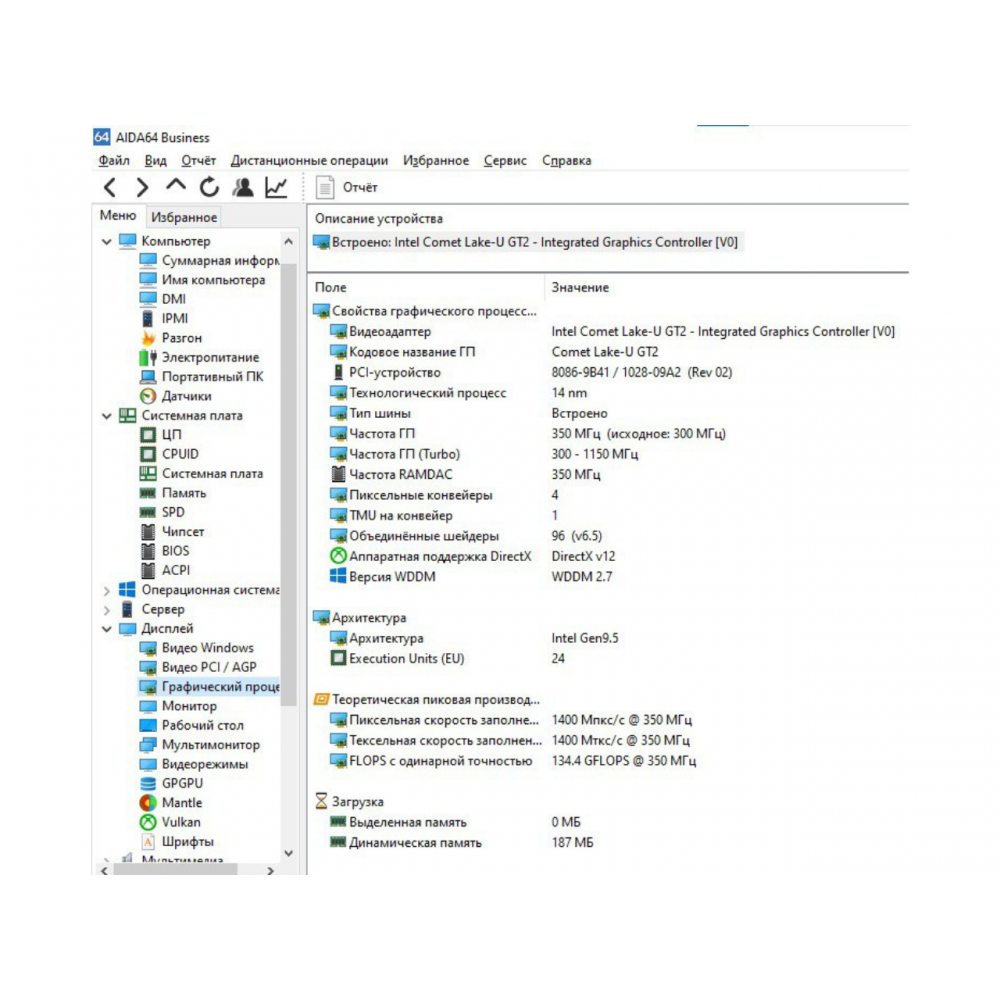The image size is (1000, 1000).
Task: Select the BIOS chip icon
Action: pyautogui.click(x=148, y=551)
